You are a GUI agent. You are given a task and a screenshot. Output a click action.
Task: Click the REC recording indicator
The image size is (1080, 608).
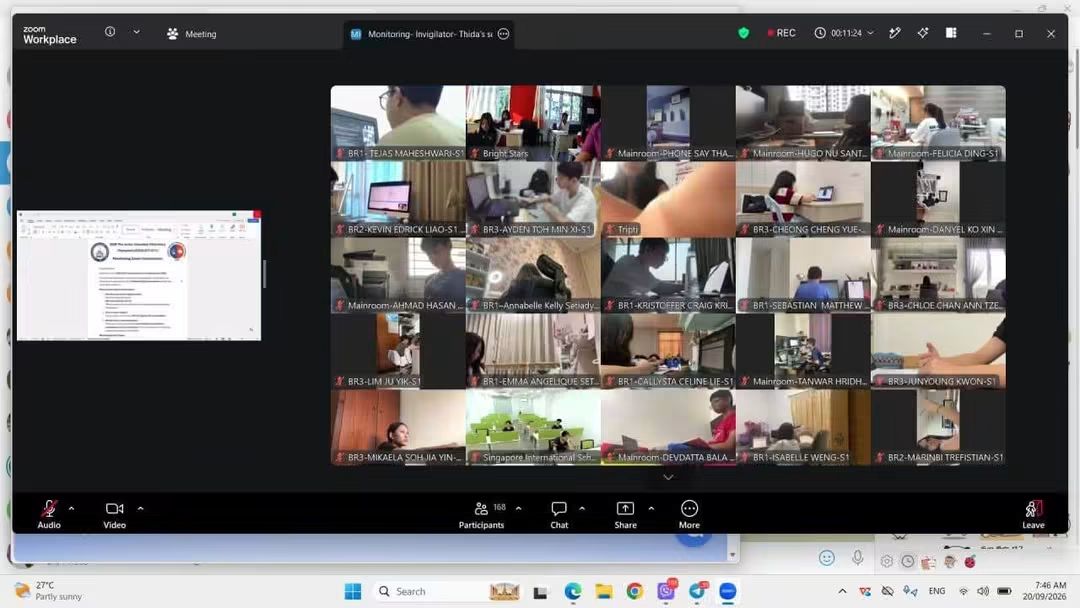(782, 33)
